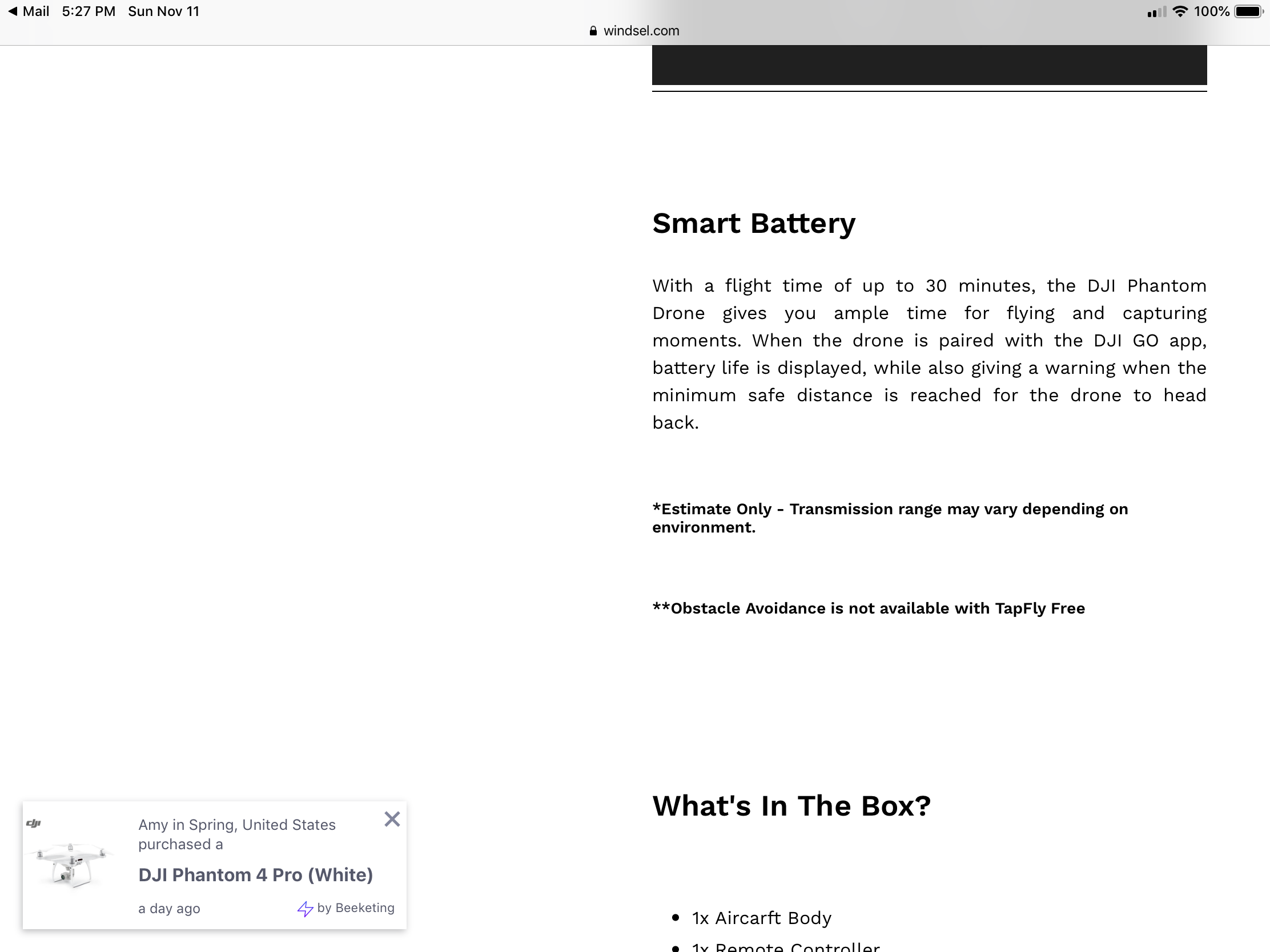Tap the Wi-Fi status icon
Image resolution: width=1270 pixels, height=952 pixels.
click(x=1180, y=11)
